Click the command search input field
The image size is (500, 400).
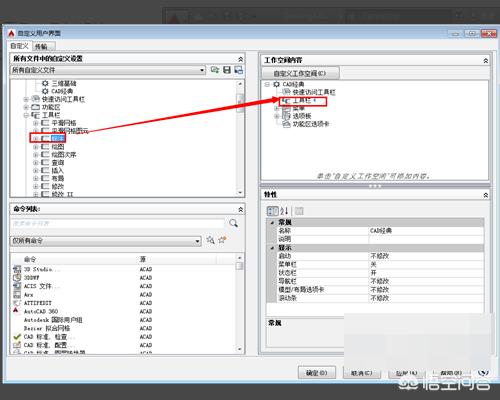click(118, 223)
